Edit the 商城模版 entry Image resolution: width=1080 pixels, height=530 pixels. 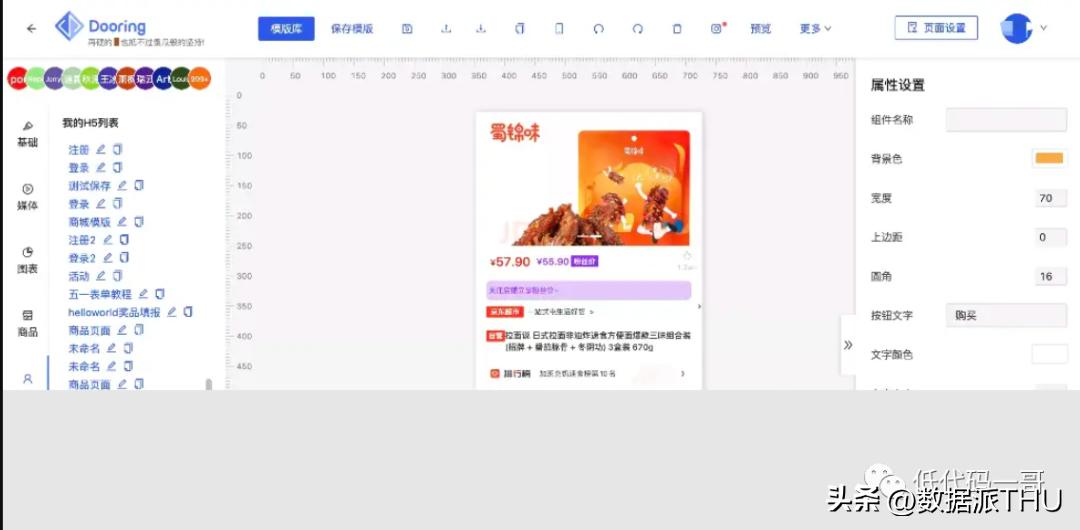pos(123,221)
